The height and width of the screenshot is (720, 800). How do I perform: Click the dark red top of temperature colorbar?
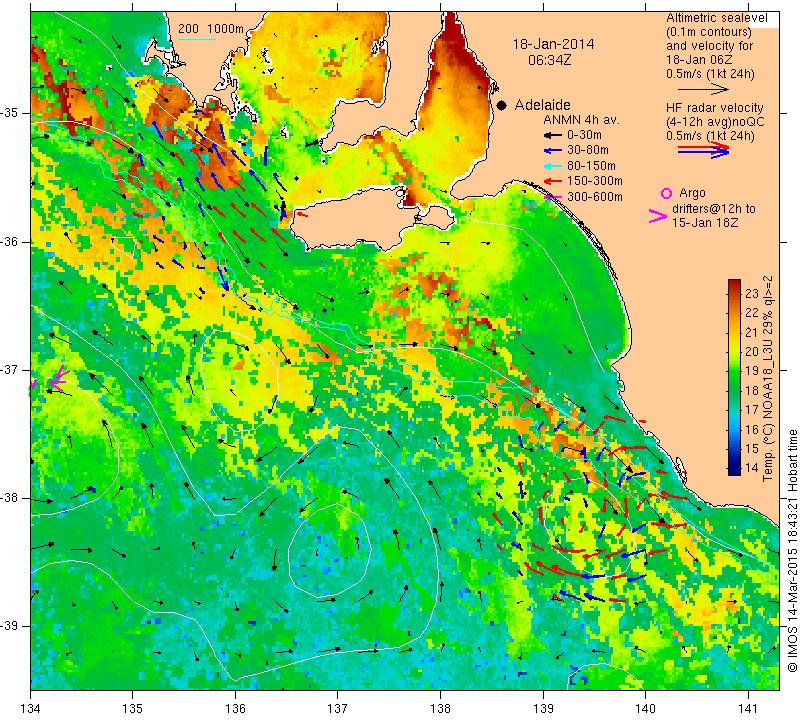(x=734, y=284)
